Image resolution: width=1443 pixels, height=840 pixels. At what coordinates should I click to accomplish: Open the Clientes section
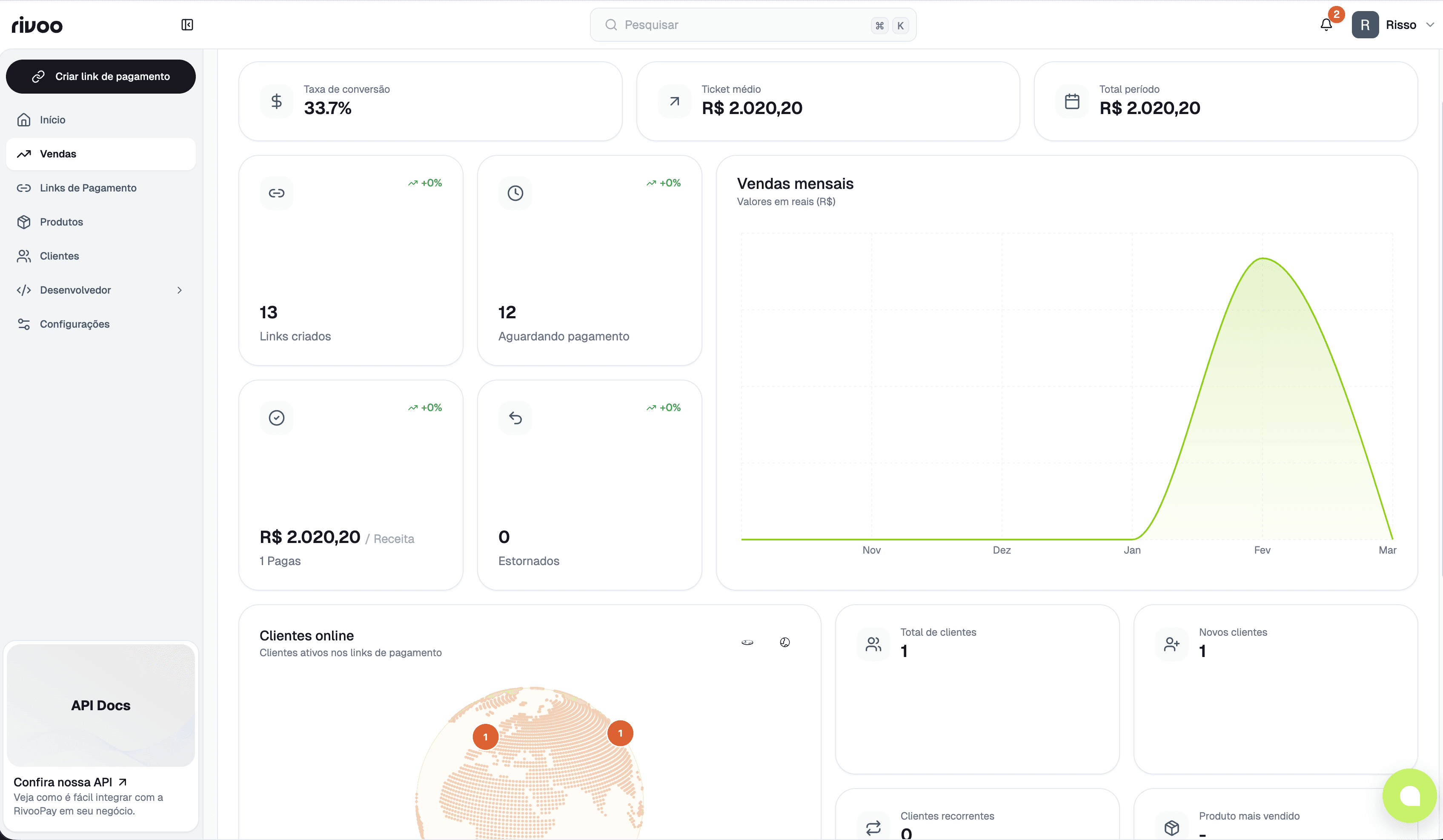pyautogui.click(x=60, y=256)
